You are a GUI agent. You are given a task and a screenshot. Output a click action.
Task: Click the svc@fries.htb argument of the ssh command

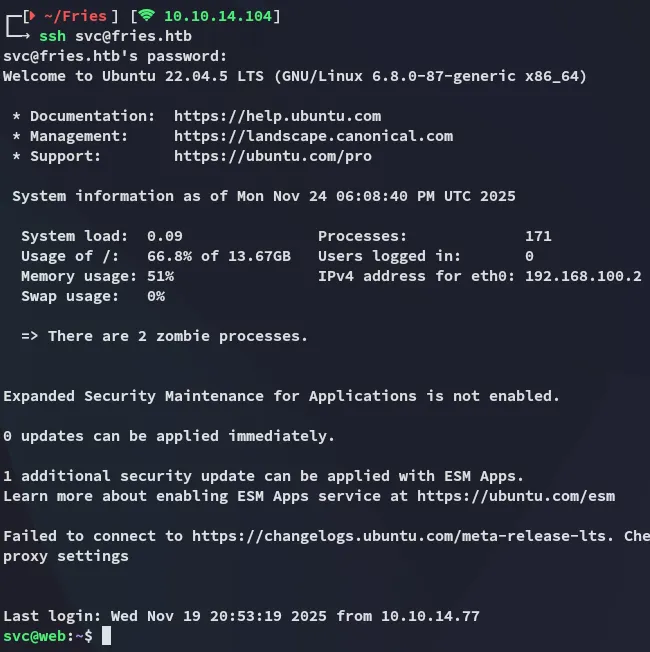point(133,36)
